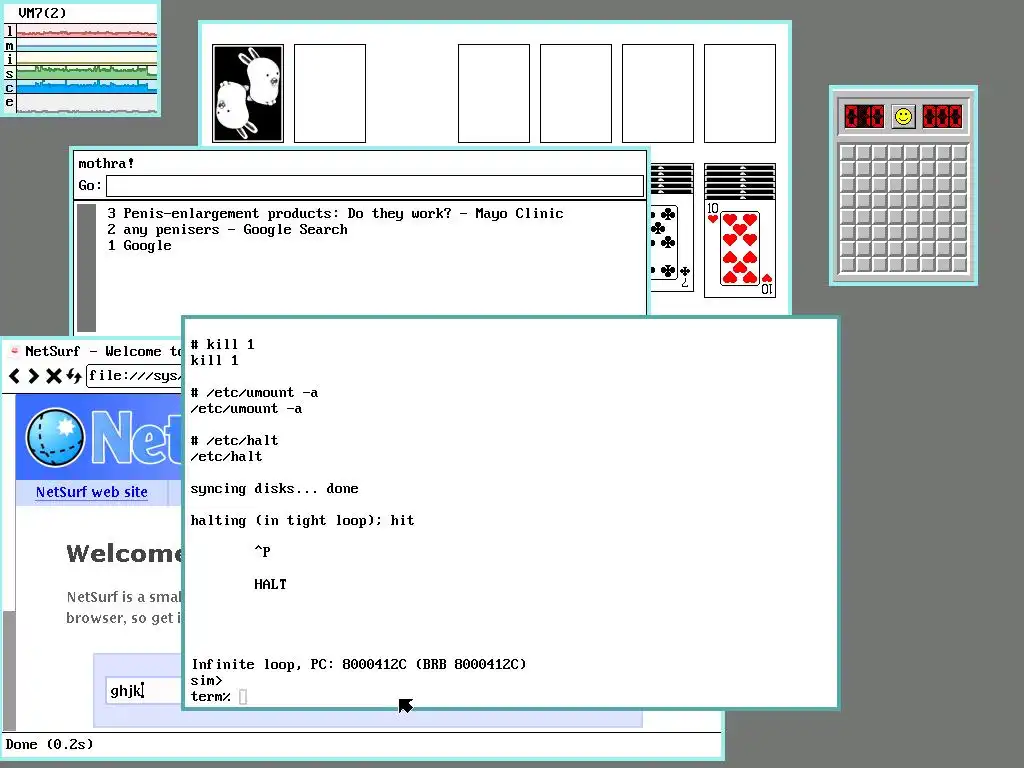Image resolution: width=1024 pixels, height=768 pixels.
Task: Click the first empty foundation slot in solitaire
Action: point(494,93)
